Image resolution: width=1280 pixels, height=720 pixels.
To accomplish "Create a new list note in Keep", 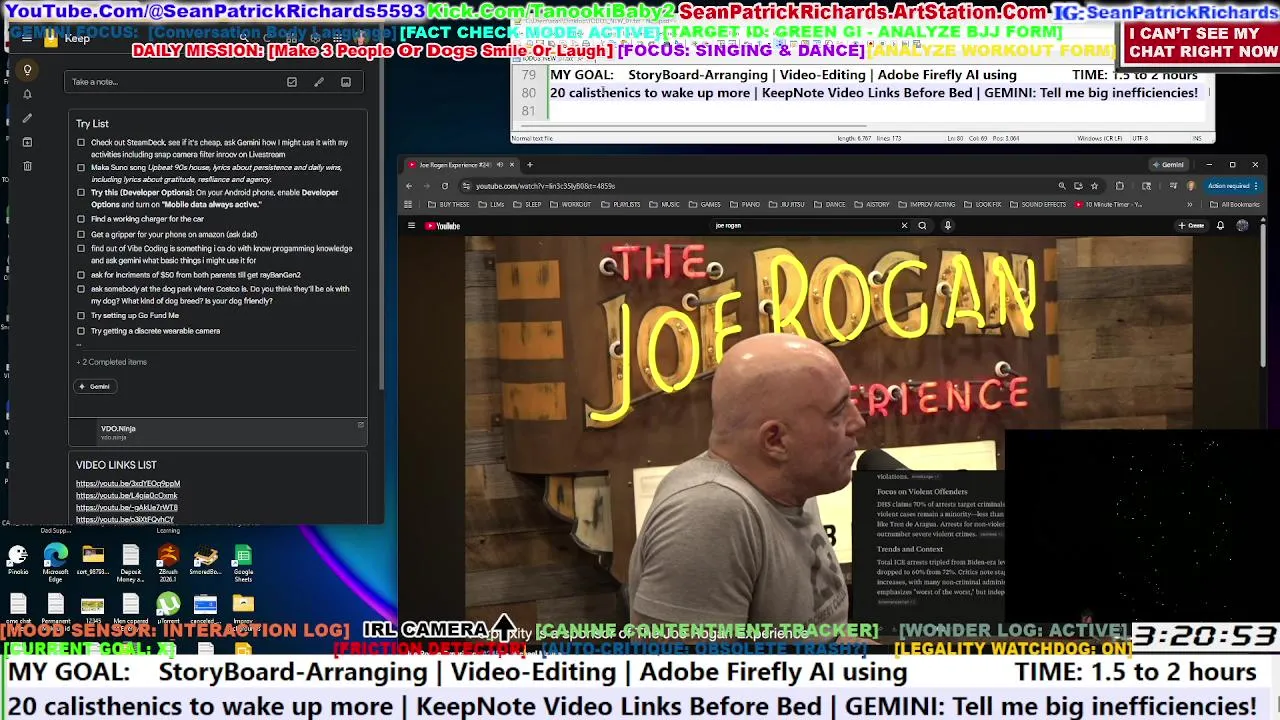I will point(292,82).
